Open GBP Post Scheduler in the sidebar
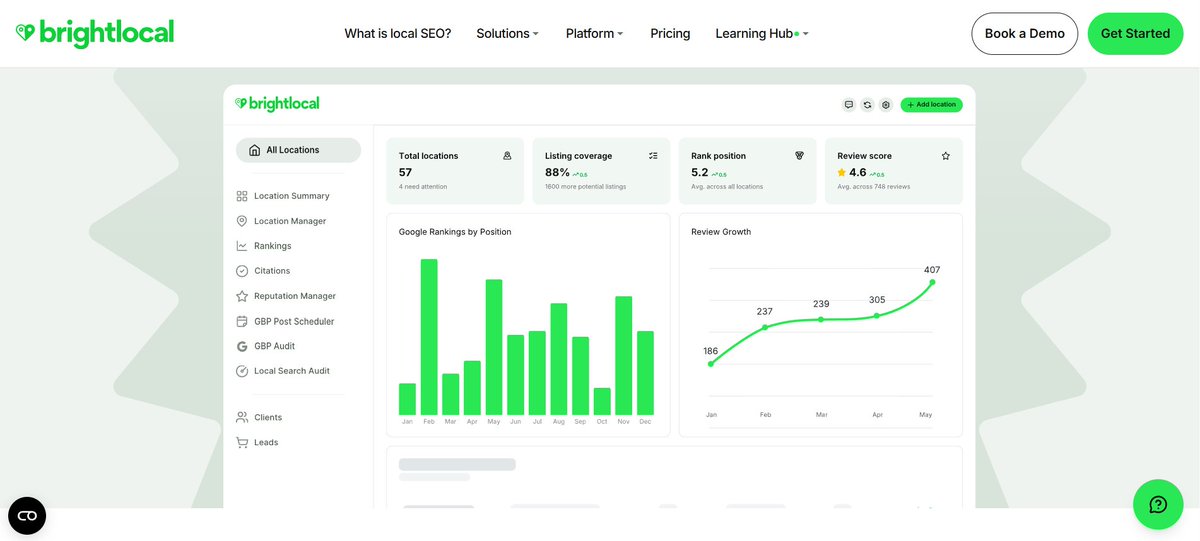The image size is (1200, 541). 294,321
